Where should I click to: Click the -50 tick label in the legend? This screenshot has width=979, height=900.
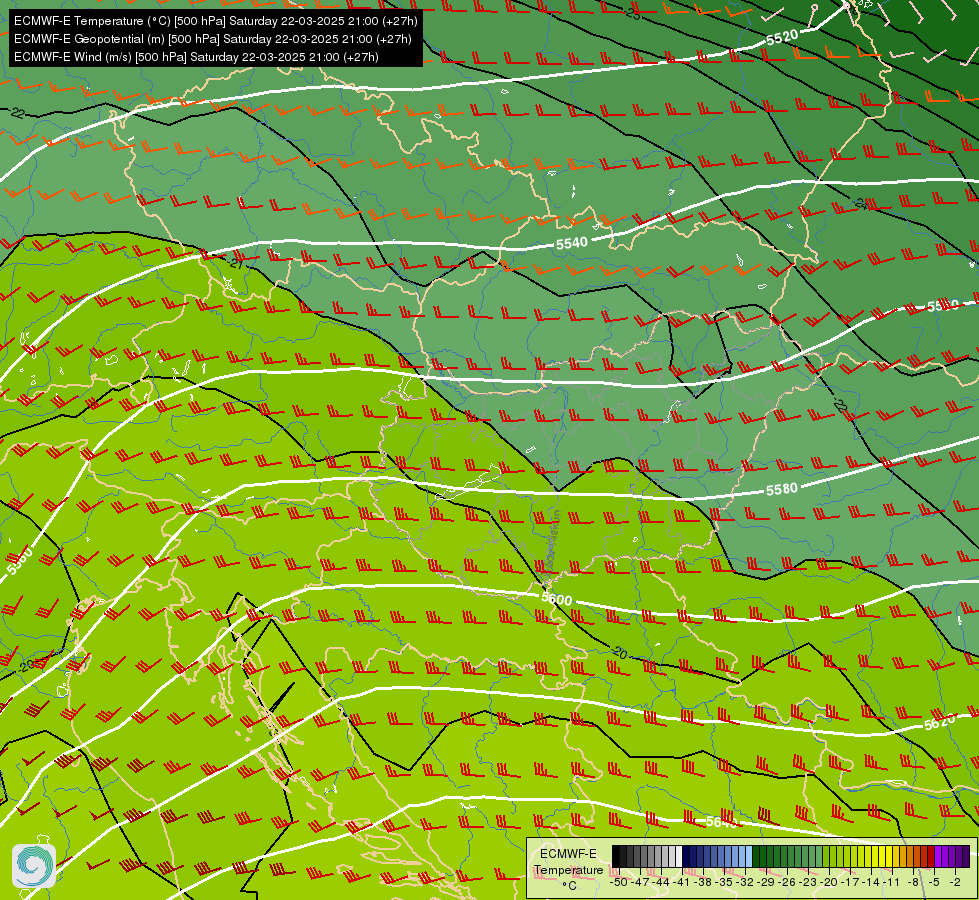(619, 882)
